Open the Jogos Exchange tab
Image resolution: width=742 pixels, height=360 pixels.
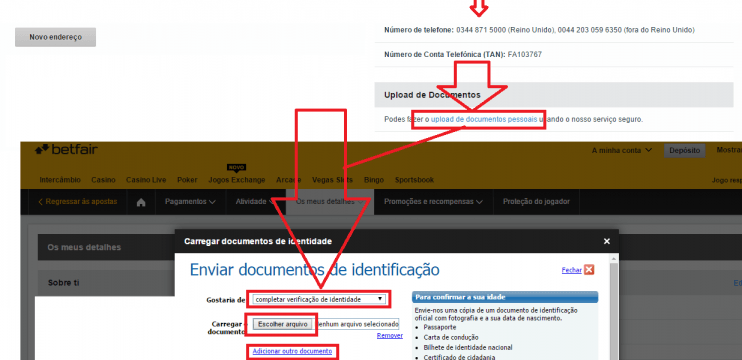pos(237,180)
